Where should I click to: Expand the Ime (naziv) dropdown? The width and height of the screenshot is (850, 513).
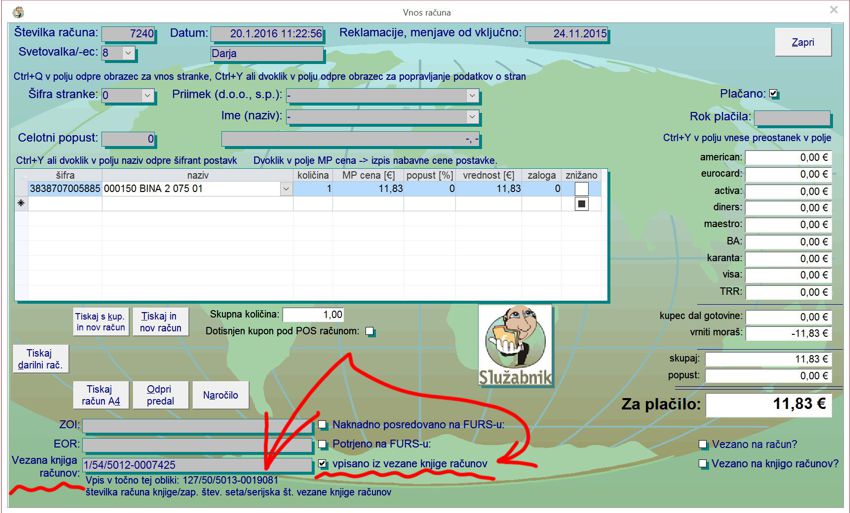click(x=473, y=116)
